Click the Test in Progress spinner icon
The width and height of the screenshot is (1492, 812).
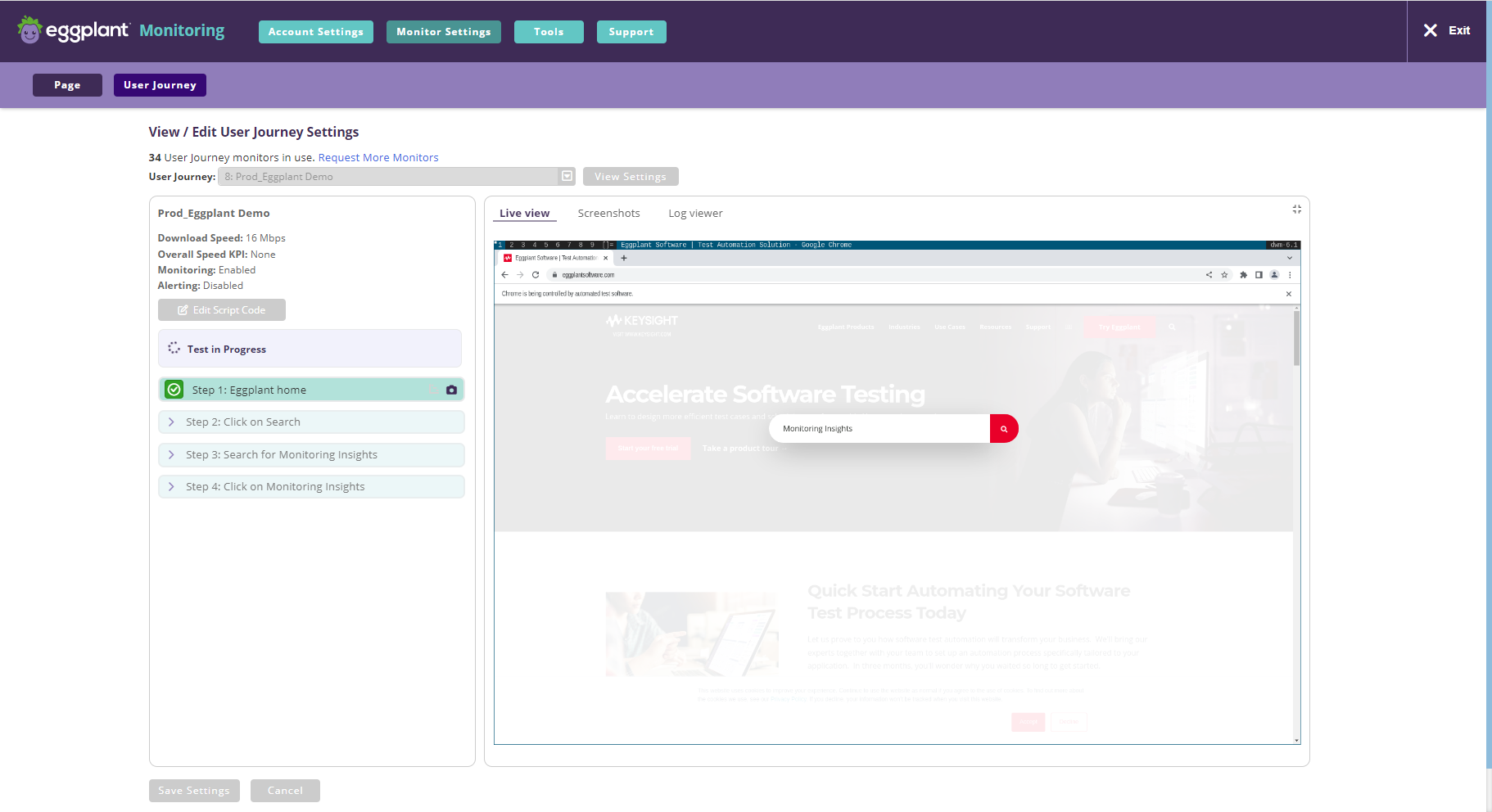(174, 348)
